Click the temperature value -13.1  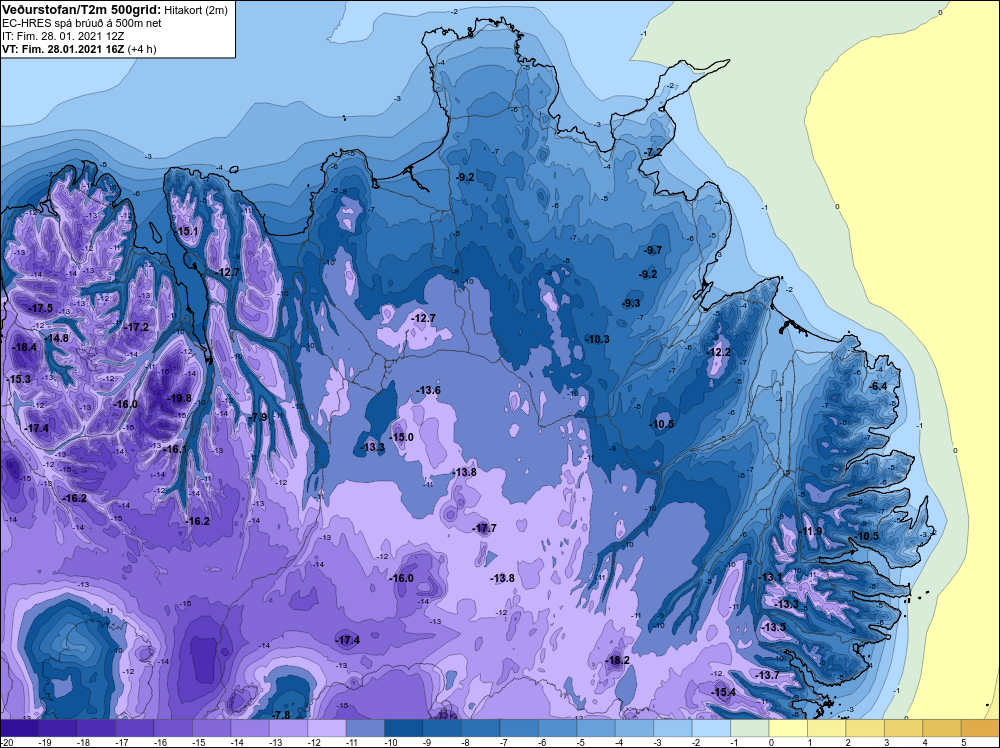pos(770,578)
